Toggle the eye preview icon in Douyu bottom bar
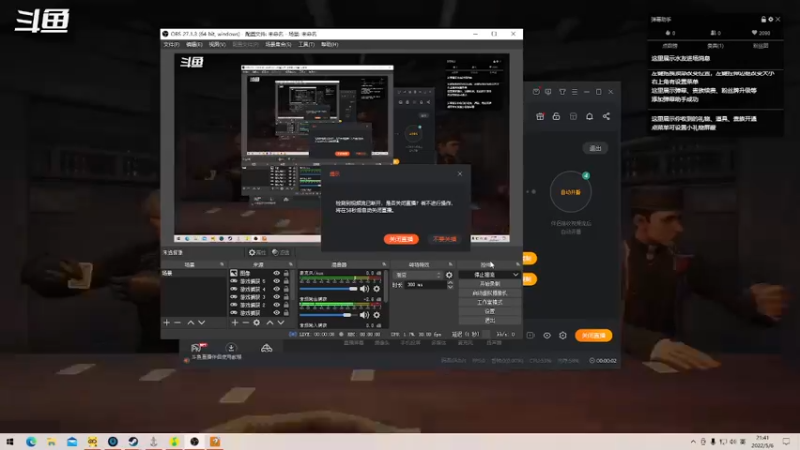800x450 pixels. pyautogui.click(x=547, y=335)
